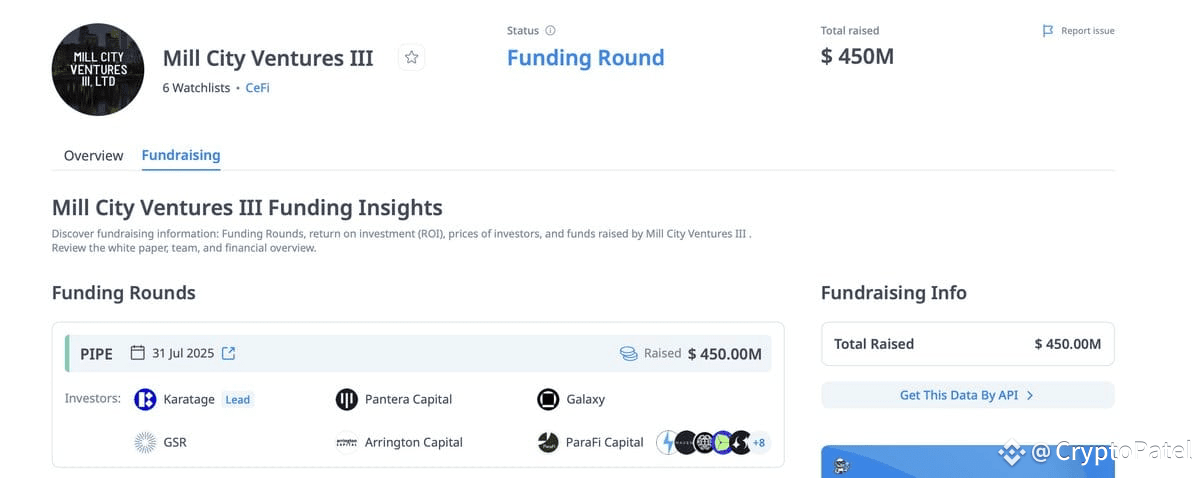Image resolution: width=1200 pixels, height=478 pixels.
Task: Click the ParaFi Capital logo icon
Action: tap(548, 442)
